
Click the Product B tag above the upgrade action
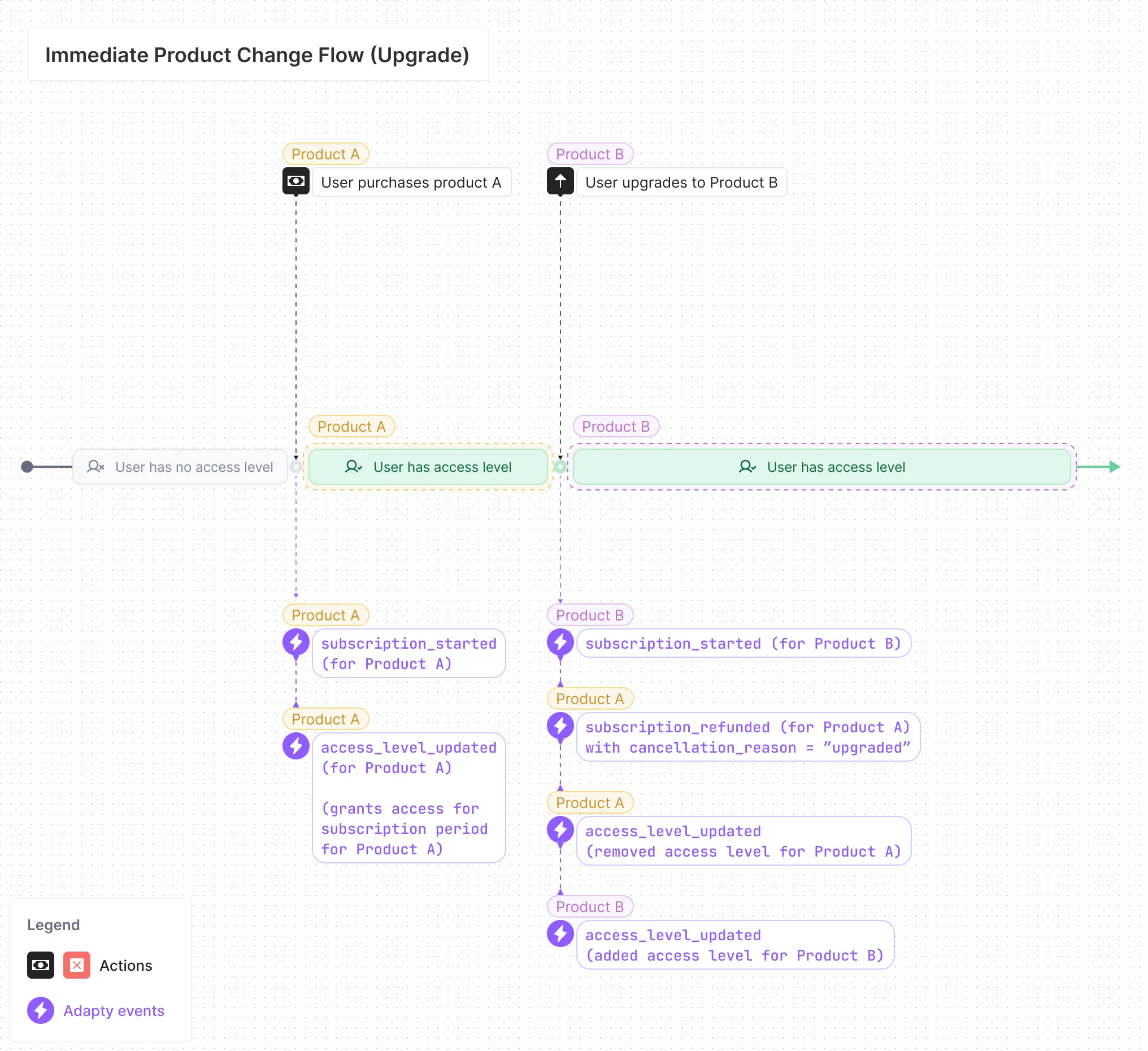coord(590,154)
